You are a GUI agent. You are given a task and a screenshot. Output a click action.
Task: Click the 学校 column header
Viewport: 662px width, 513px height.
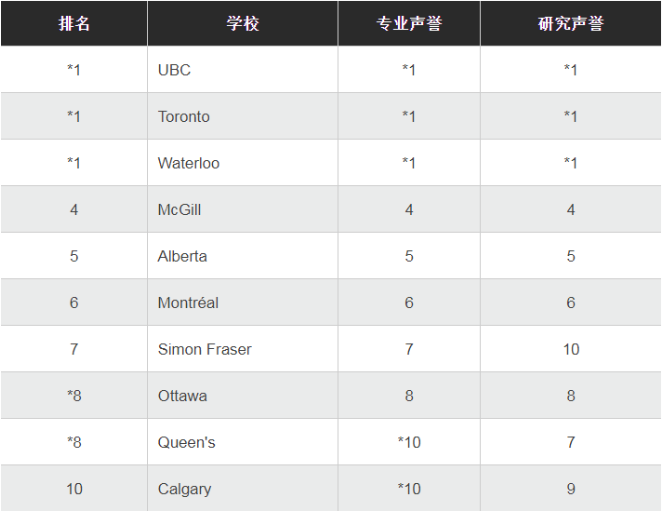242,24
